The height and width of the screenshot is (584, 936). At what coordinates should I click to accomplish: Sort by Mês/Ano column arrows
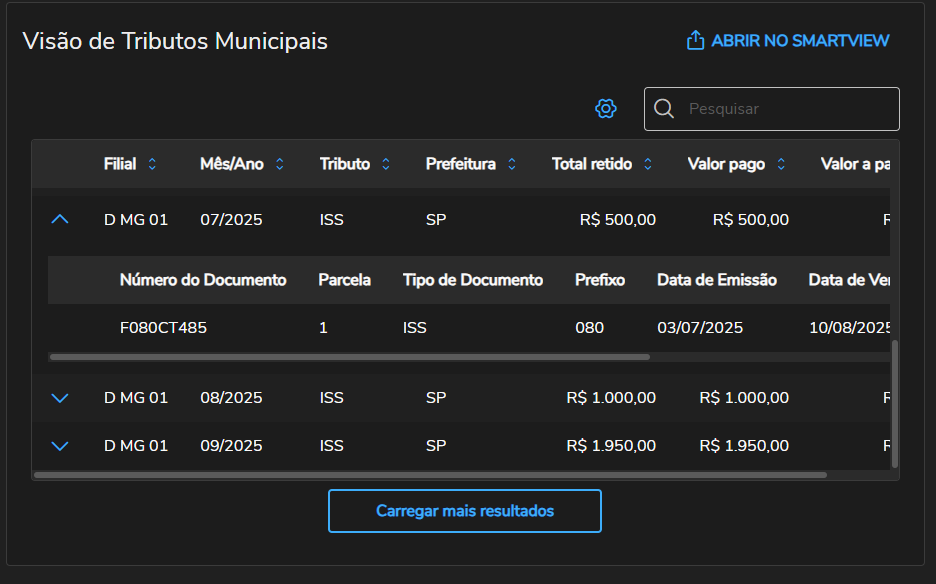point(280,164)
